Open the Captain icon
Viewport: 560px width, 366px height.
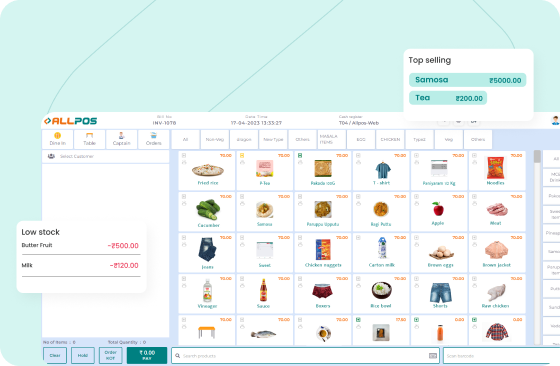point(121,136)
